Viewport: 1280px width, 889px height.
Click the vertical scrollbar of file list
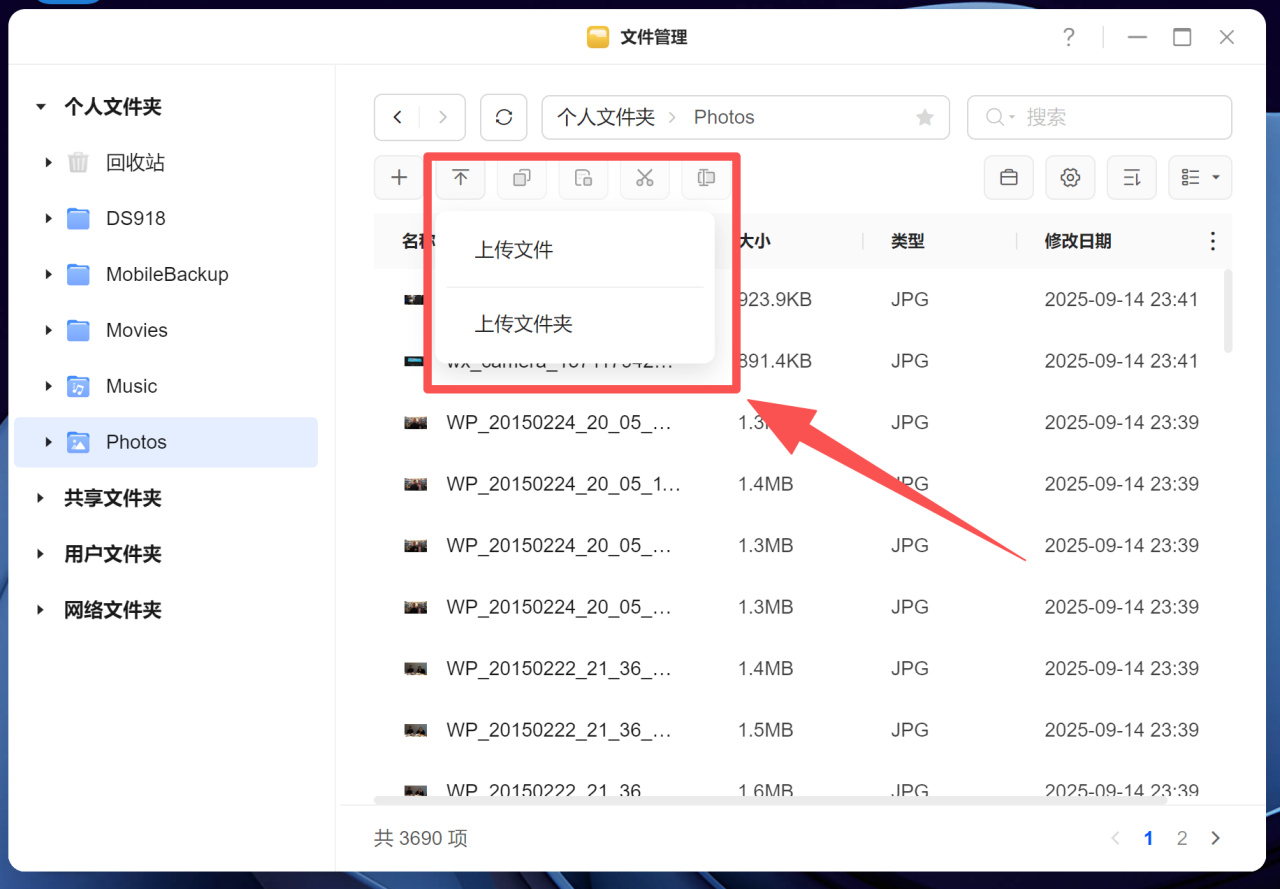(x=1229, y=310)
